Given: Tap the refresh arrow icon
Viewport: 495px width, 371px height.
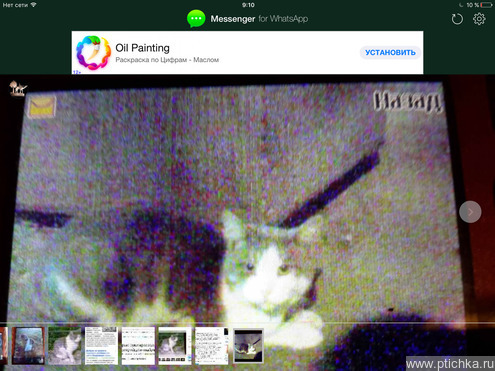Looking at the screenshot, I should (457, 19).
